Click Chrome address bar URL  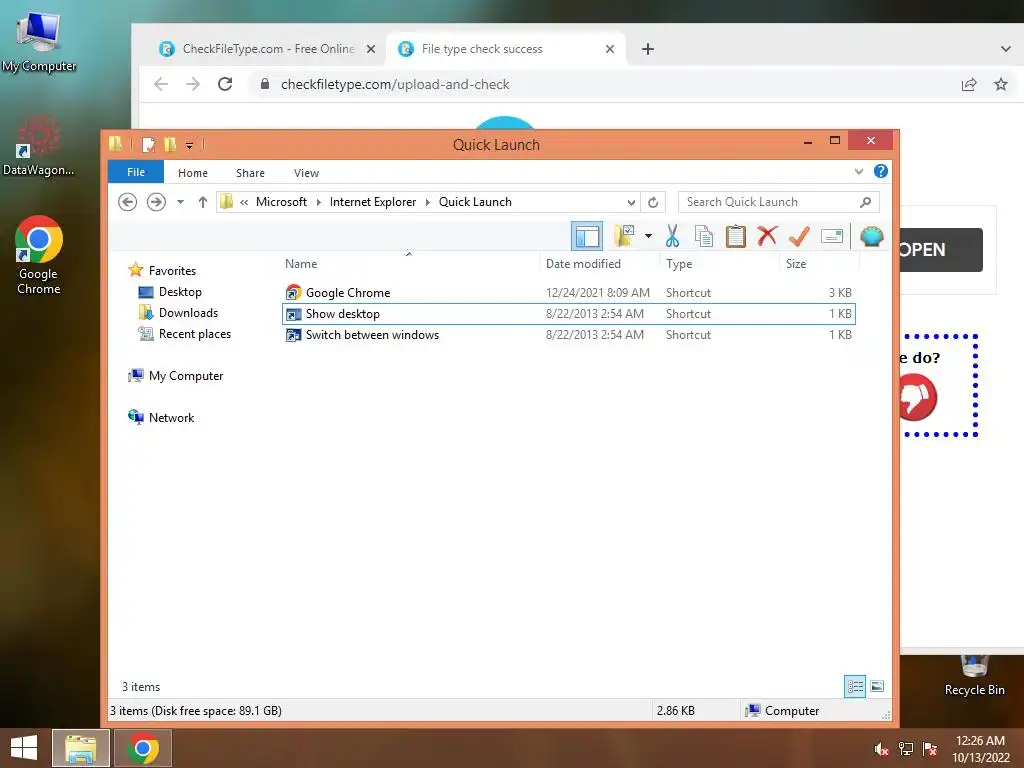pos(395,84)
